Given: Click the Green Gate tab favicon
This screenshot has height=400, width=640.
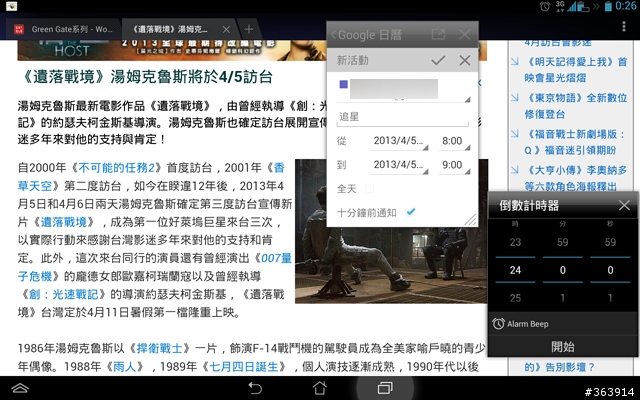Looking at the screenshot, I should 19,29.
